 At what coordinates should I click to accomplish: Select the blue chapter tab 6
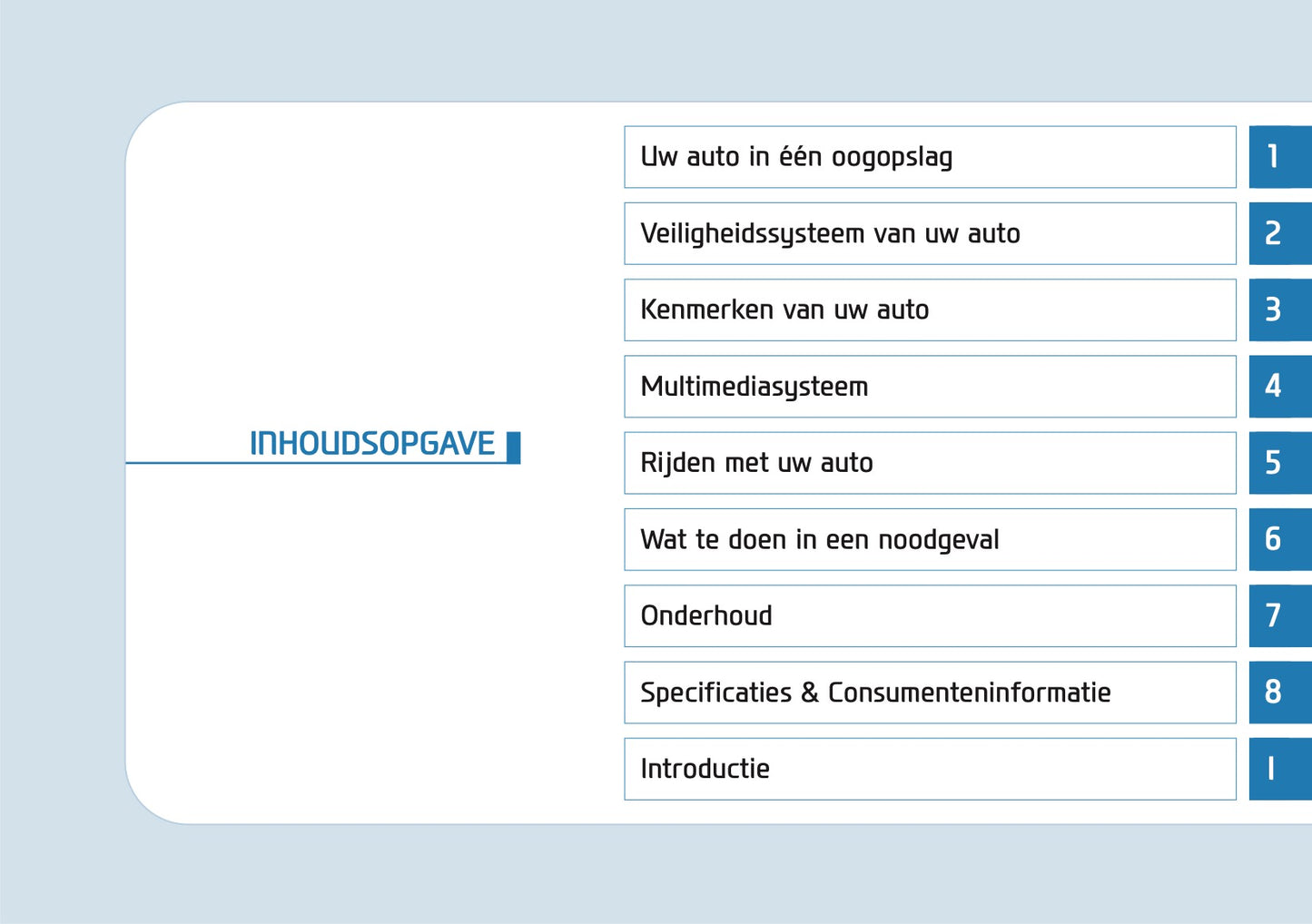point(1279,539)
